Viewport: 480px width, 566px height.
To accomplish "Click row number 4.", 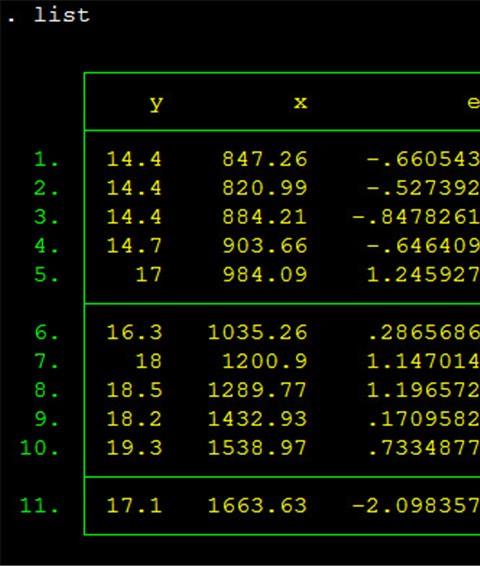I will click(46, 246).
